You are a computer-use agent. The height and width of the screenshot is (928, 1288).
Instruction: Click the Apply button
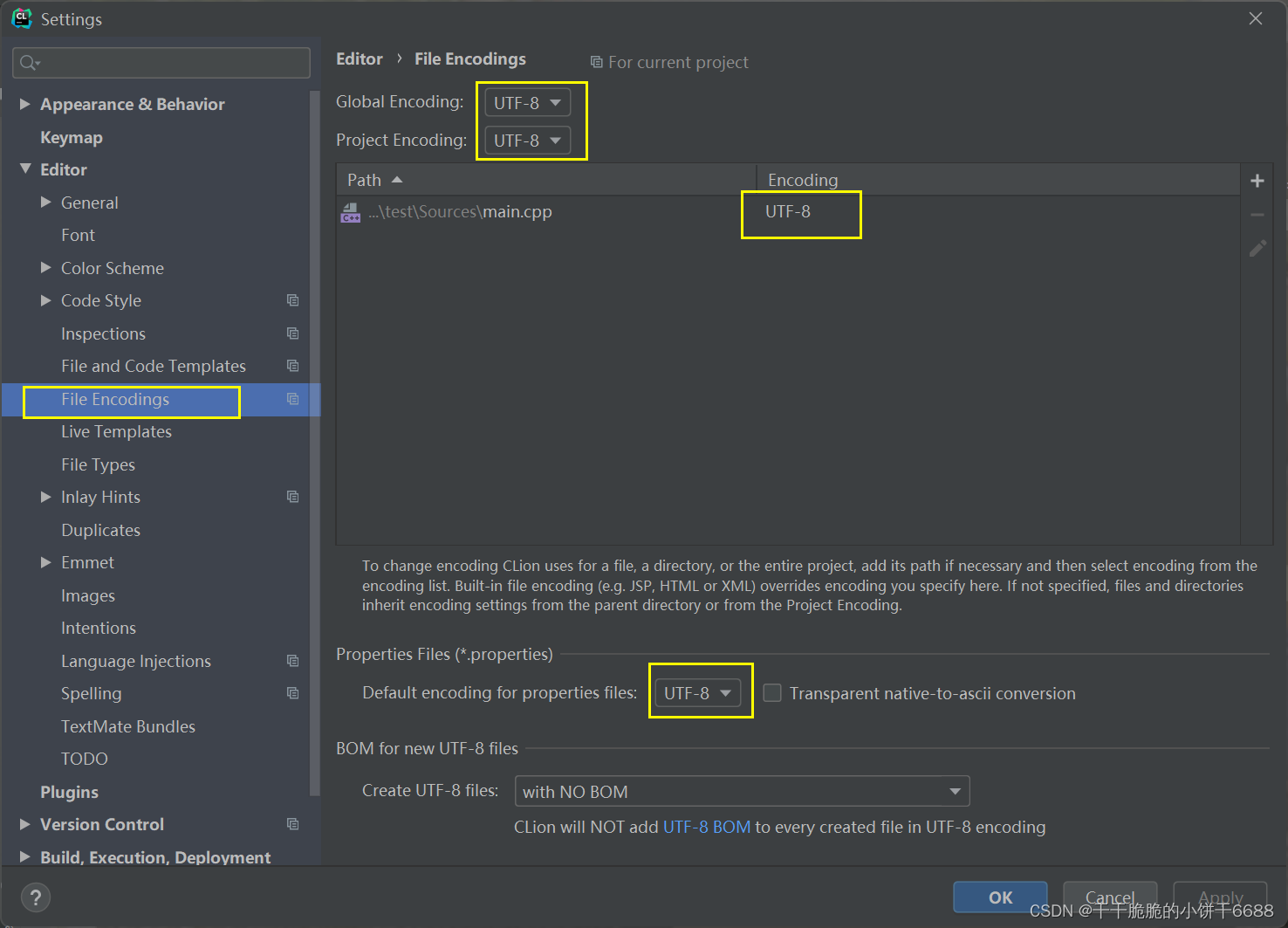tap(1220, 897)
